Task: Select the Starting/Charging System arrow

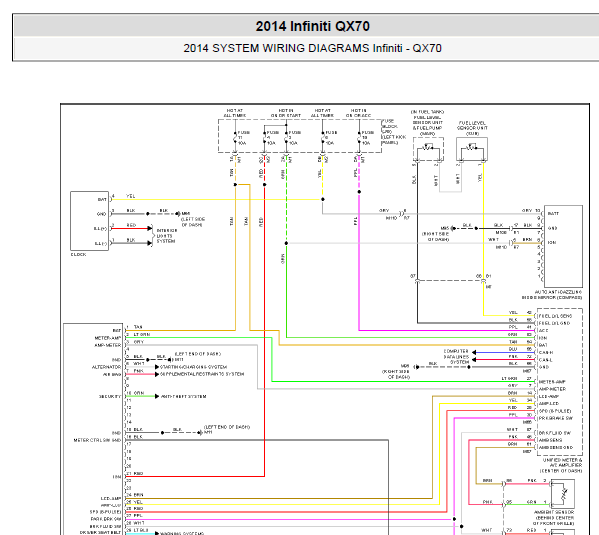Action: [157, 367]
